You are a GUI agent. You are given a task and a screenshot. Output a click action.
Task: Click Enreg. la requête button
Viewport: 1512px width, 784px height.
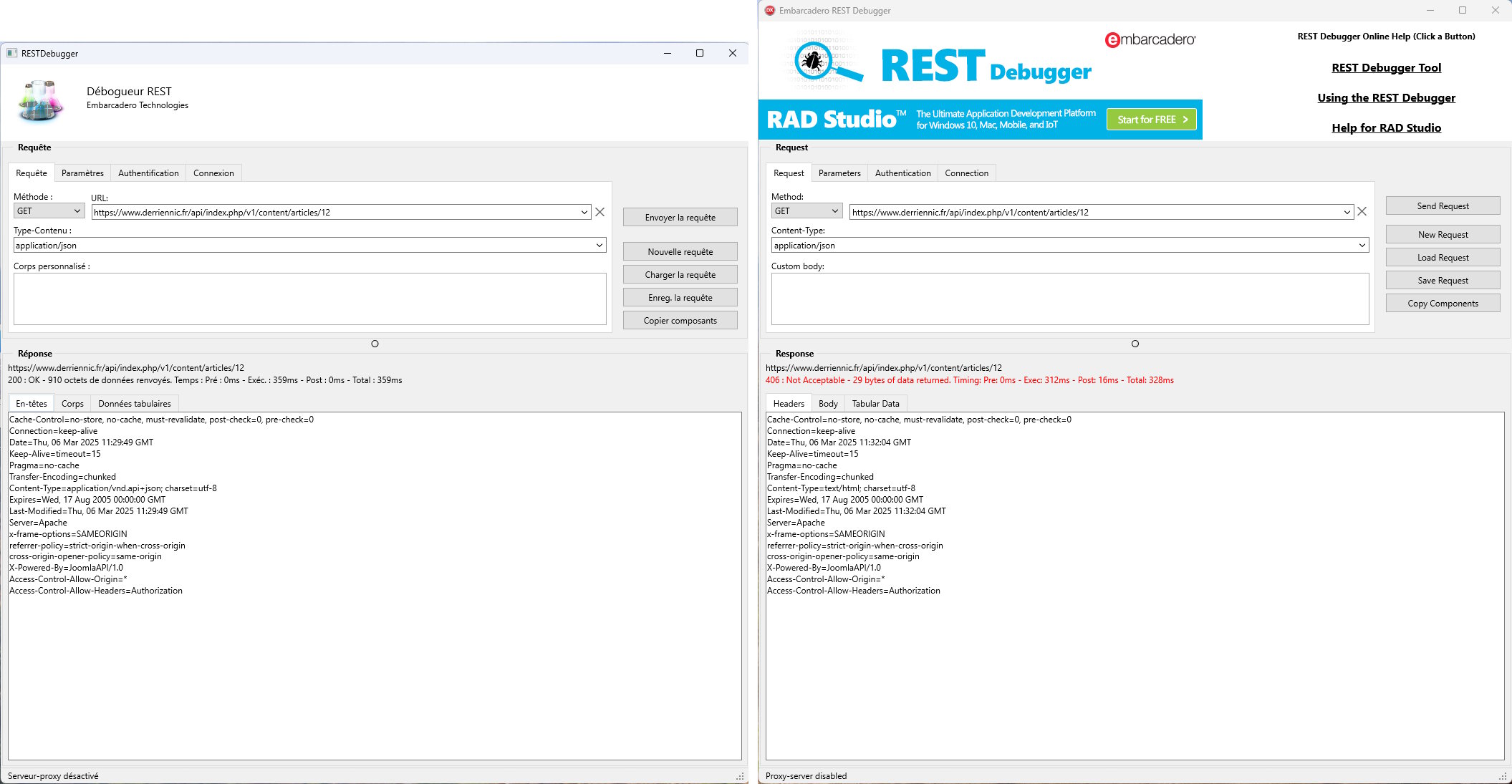tap(680, 298)
